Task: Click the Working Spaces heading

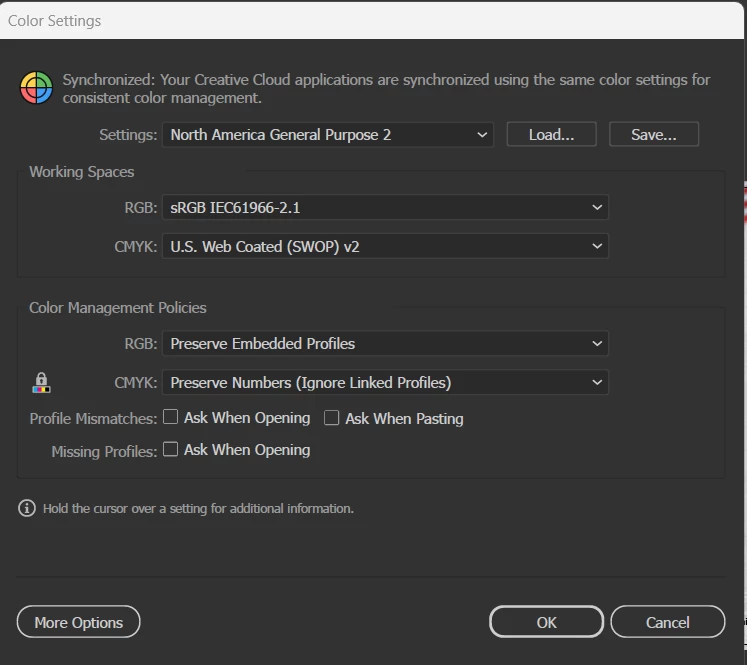Action: [x=81, y=171]
